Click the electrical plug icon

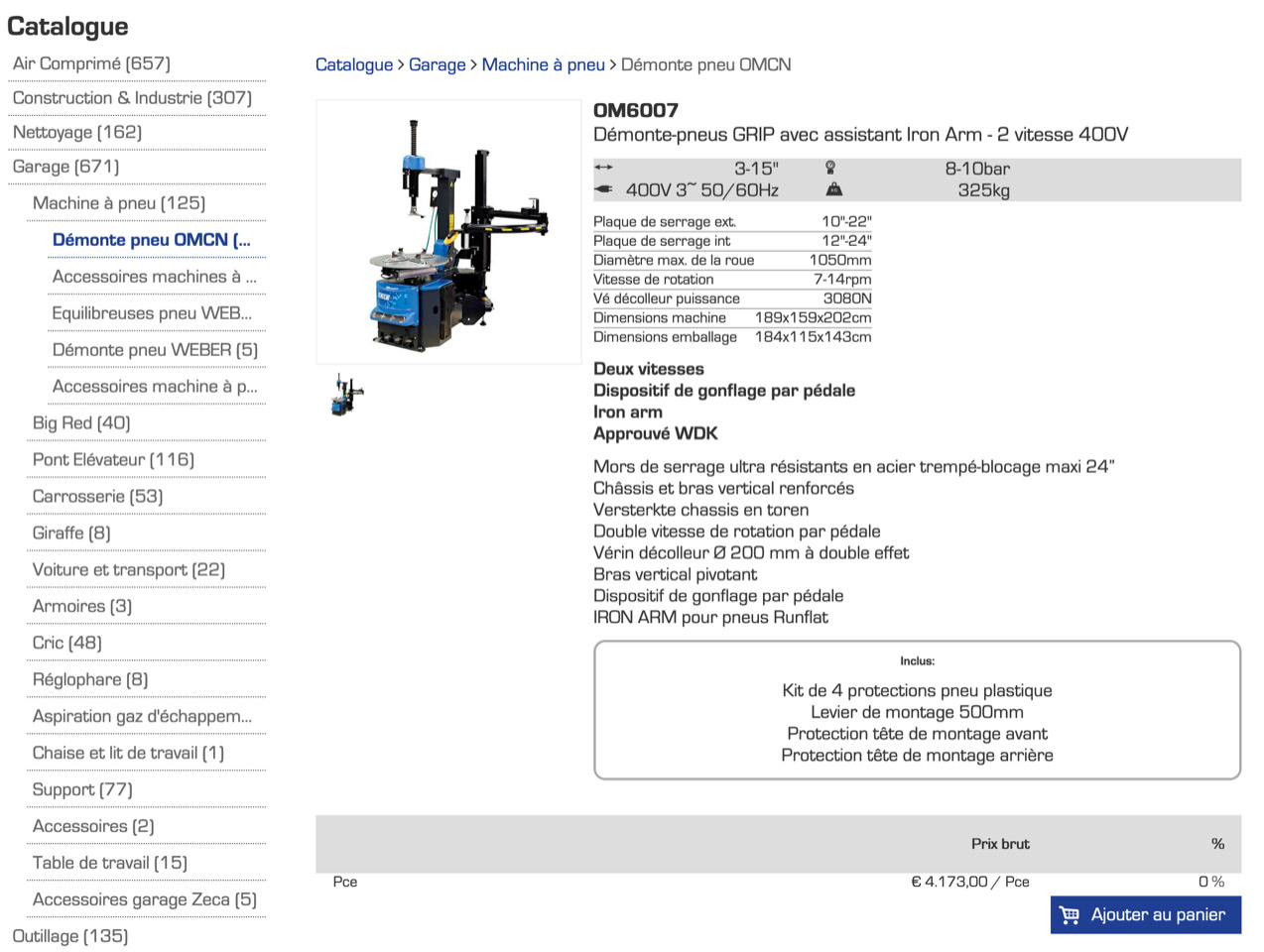tap(603, 188)
